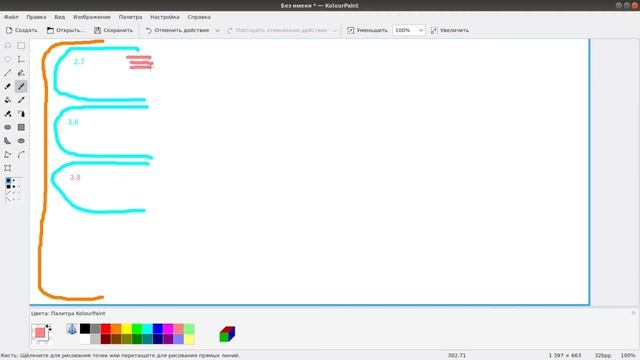Open the Вид menu
Screen dimensions: 640x360
(60, 17)
